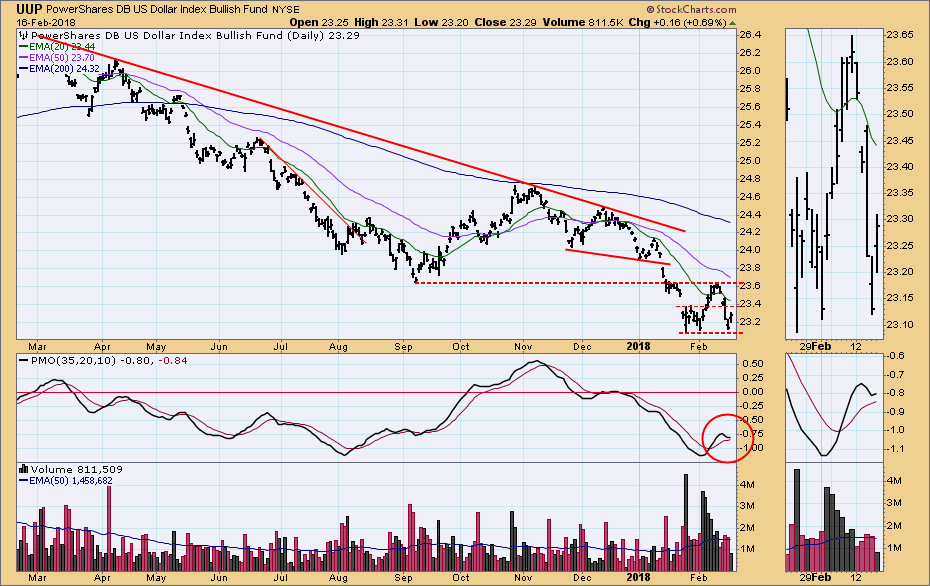Click the Sep label below the volume panel
The height and width of the screenshot is (586, 930).
pyautogui.click(x=403, y=577)
